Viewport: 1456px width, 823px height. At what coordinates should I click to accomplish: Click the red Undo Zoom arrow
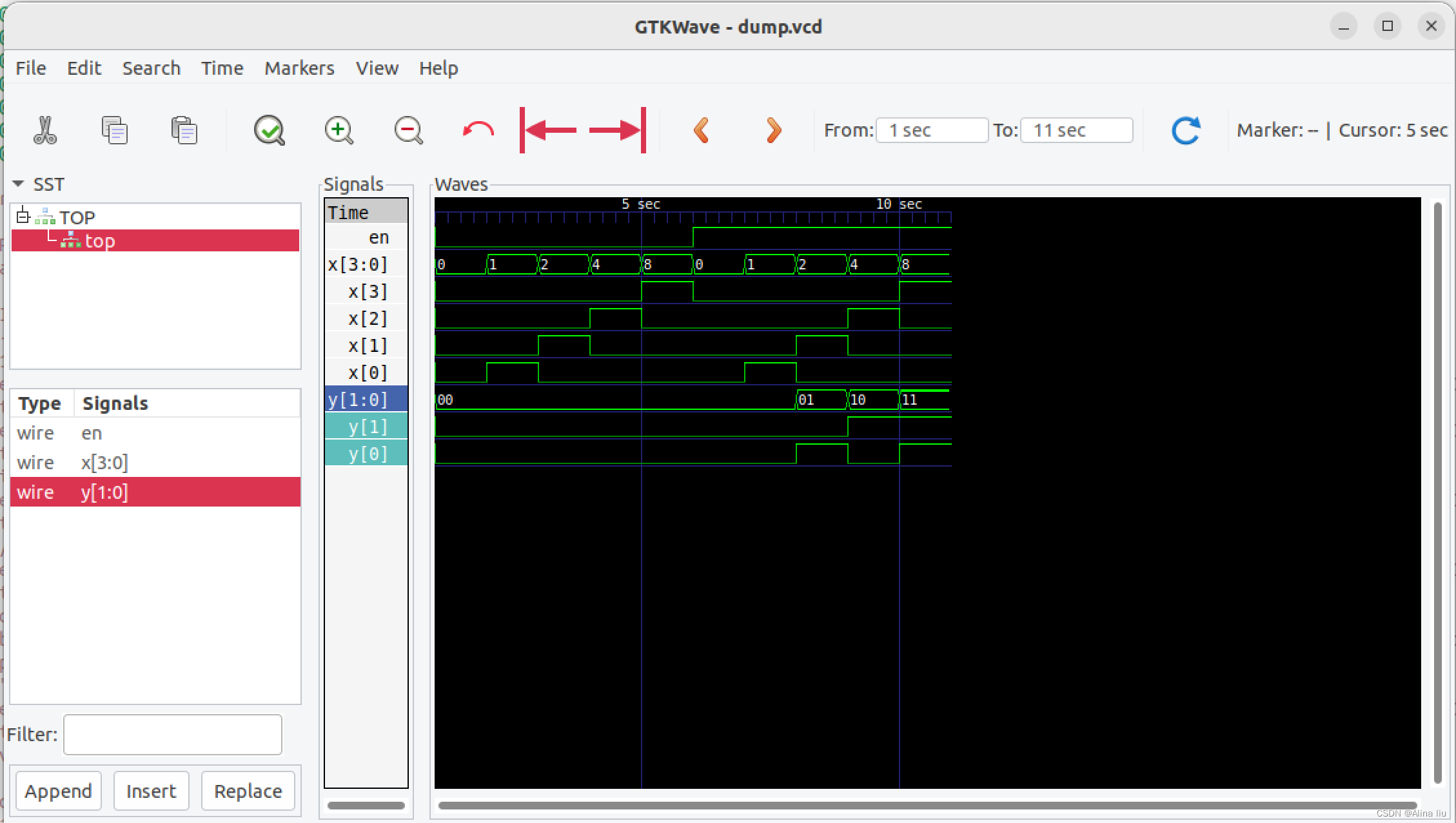(x=478, y=130)
